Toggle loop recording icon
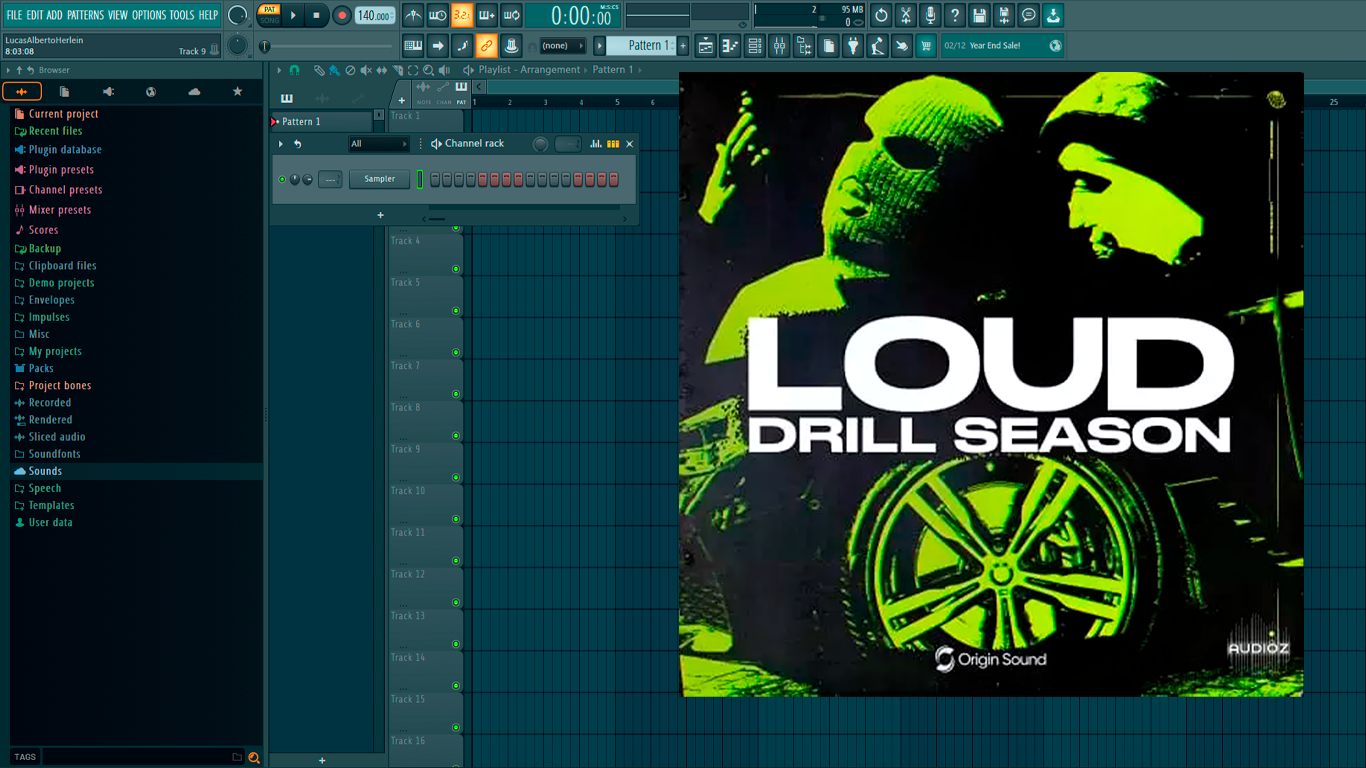 511,15
